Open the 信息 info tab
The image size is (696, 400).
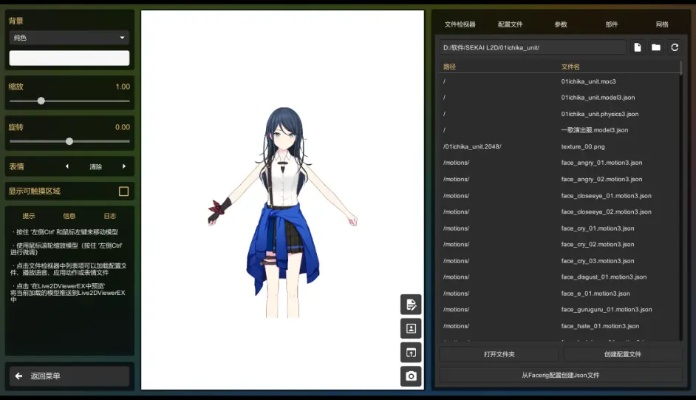pos(69,216)
